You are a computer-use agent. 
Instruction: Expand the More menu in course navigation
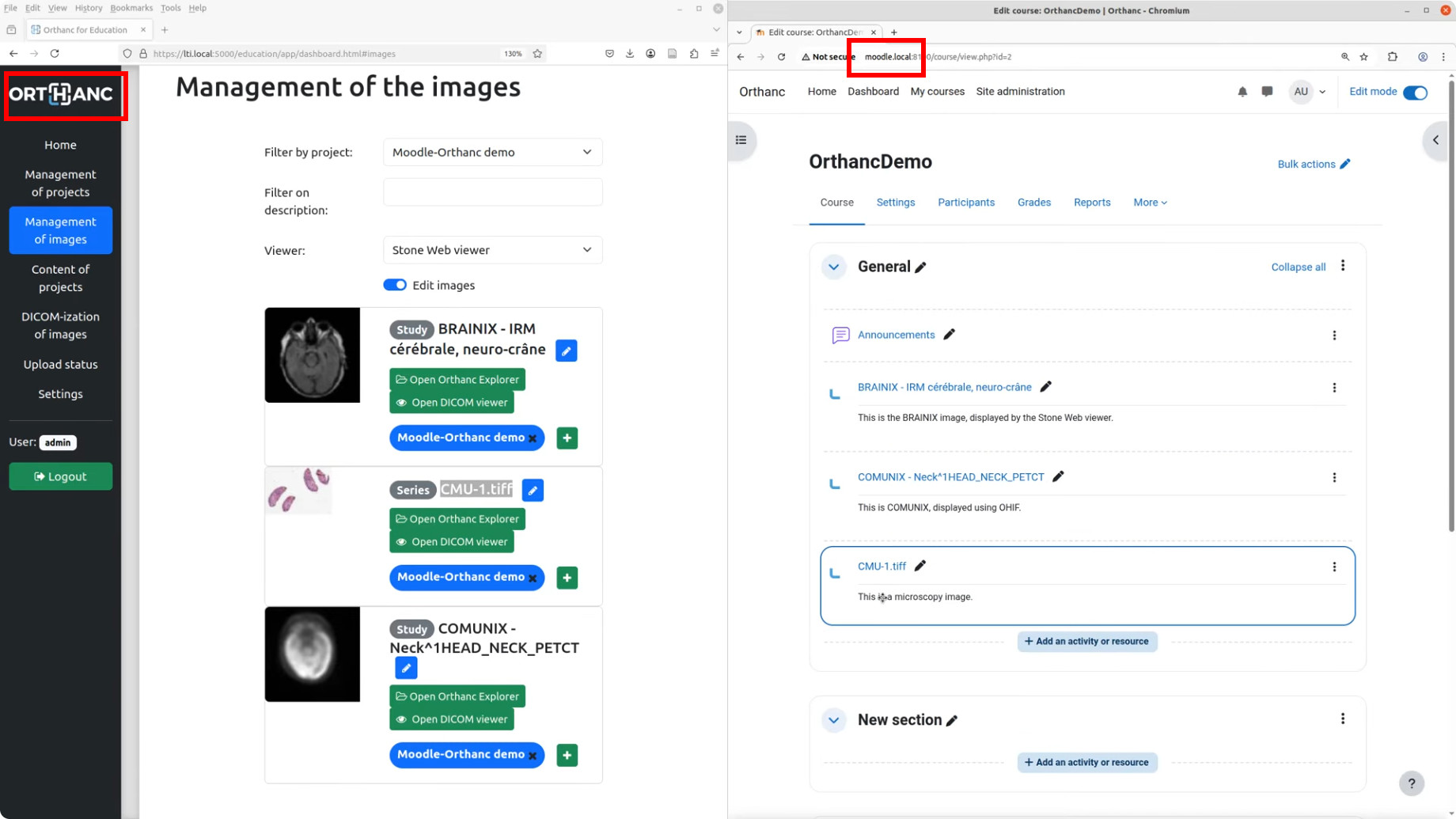click(1149, 203)
